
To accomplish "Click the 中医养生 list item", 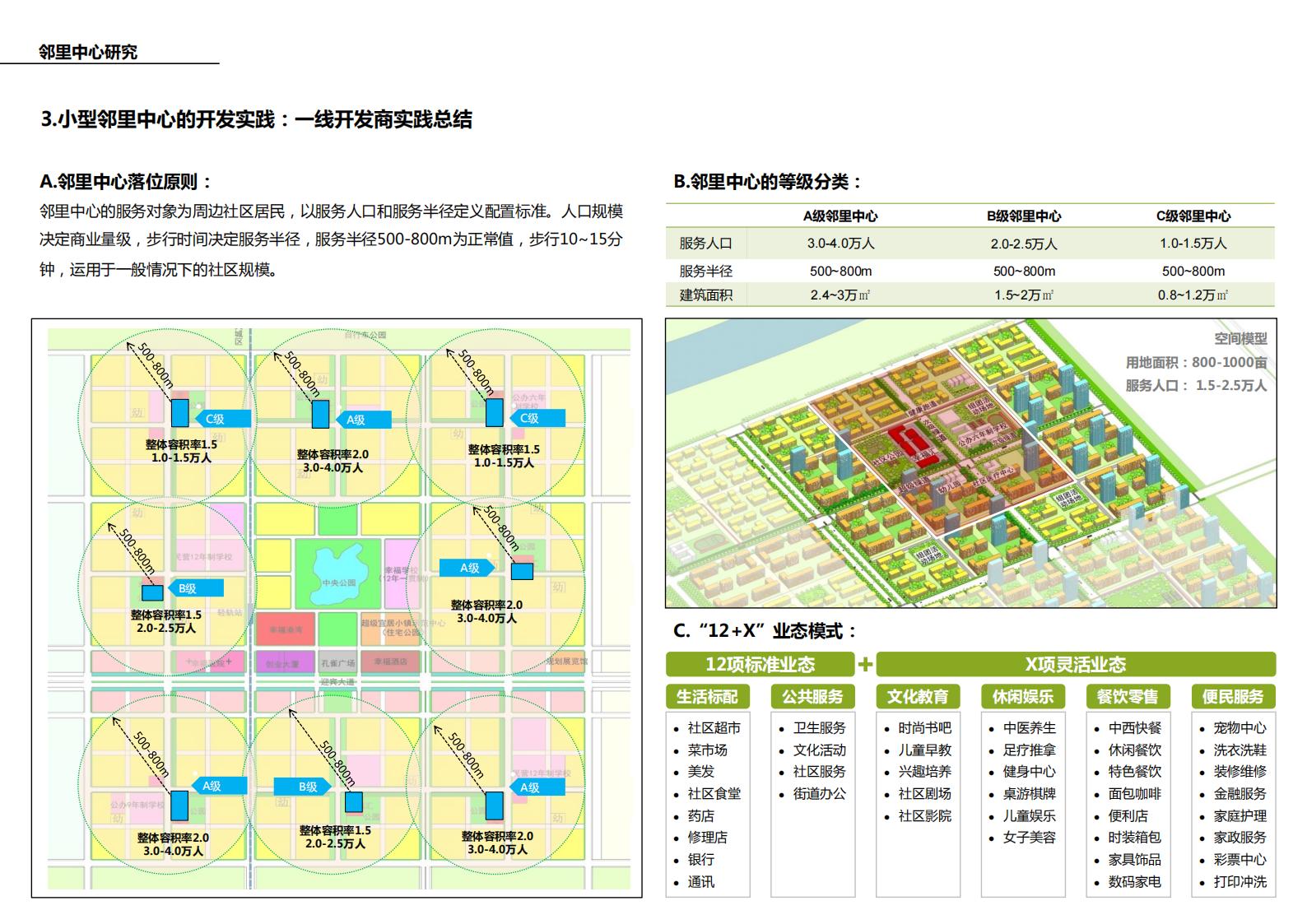I will click(1029, 728).
